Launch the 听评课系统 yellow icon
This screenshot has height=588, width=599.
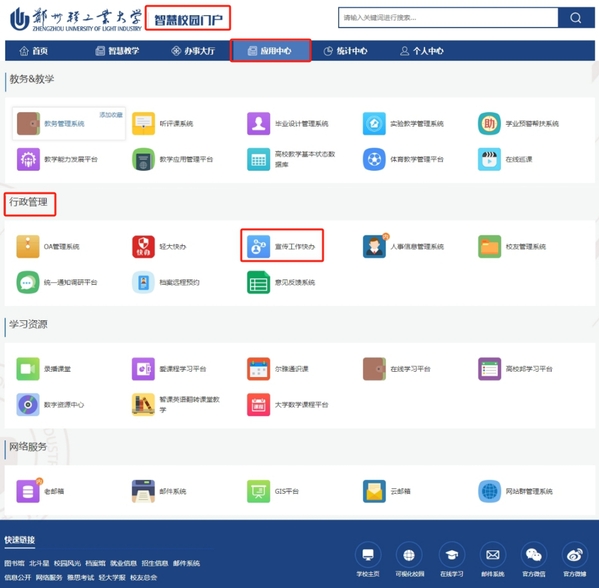coord(143,123)
